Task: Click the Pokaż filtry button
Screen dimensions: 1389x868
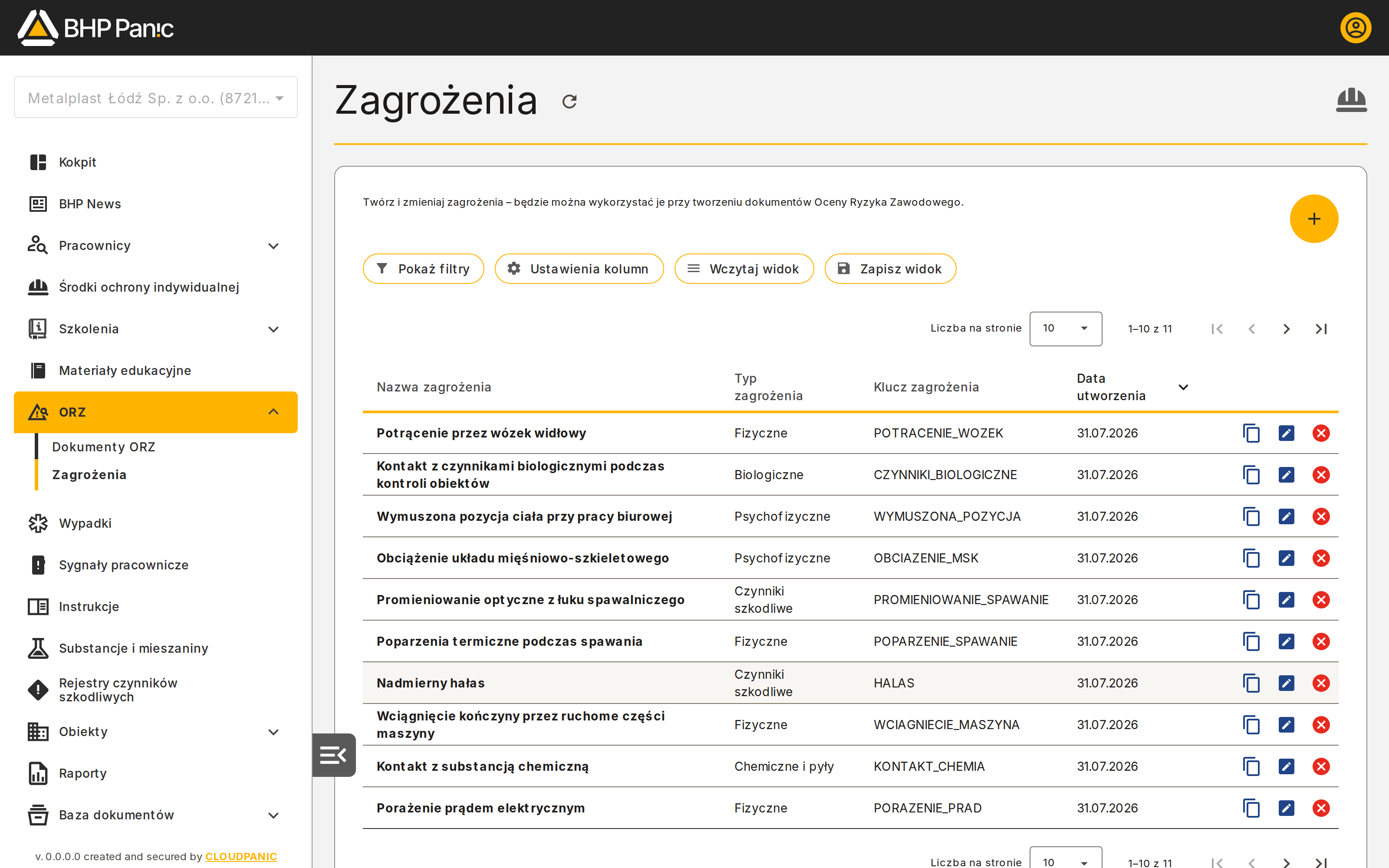Action: [x=423, y=269]
